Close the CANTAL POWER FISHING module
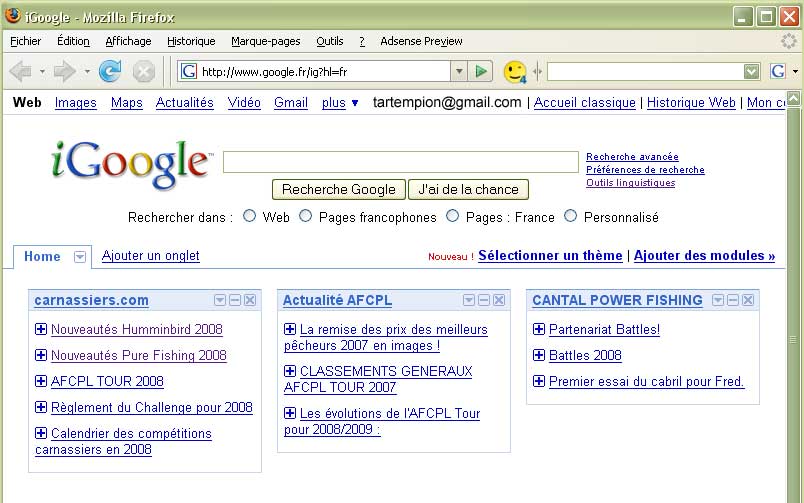The height and width of the screenshot is (503, 804). point(748,300)
